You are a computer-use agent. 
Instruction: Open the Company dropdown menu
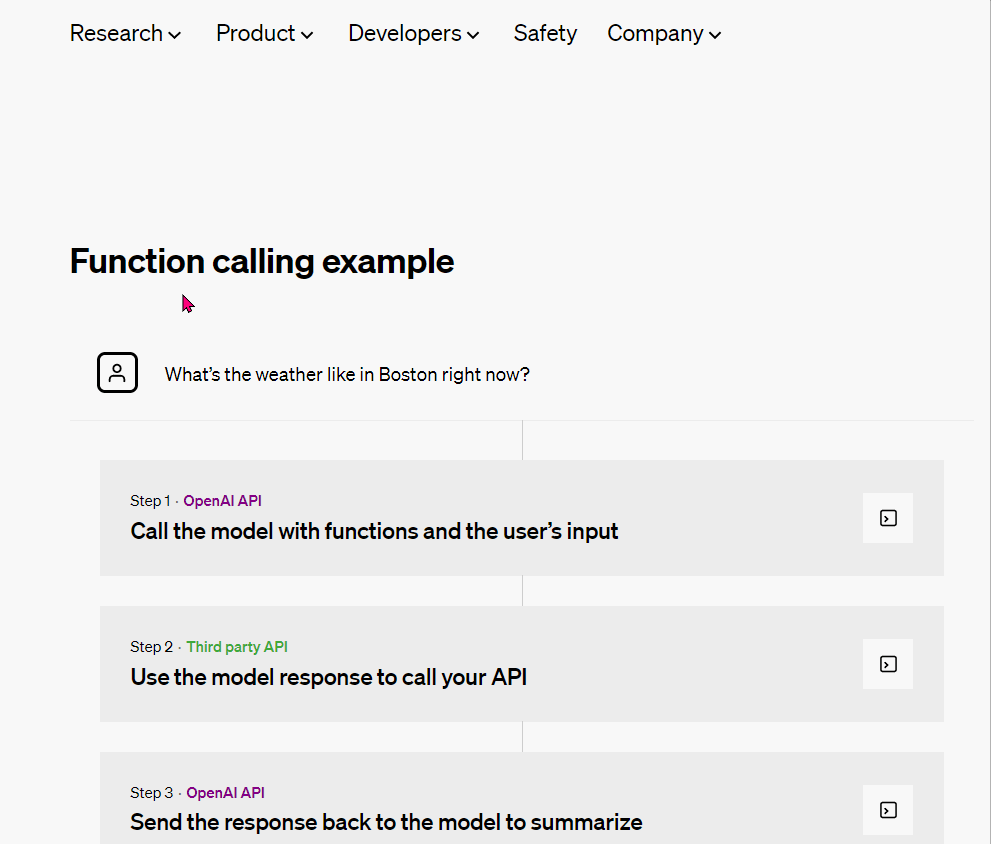(664, 34)
